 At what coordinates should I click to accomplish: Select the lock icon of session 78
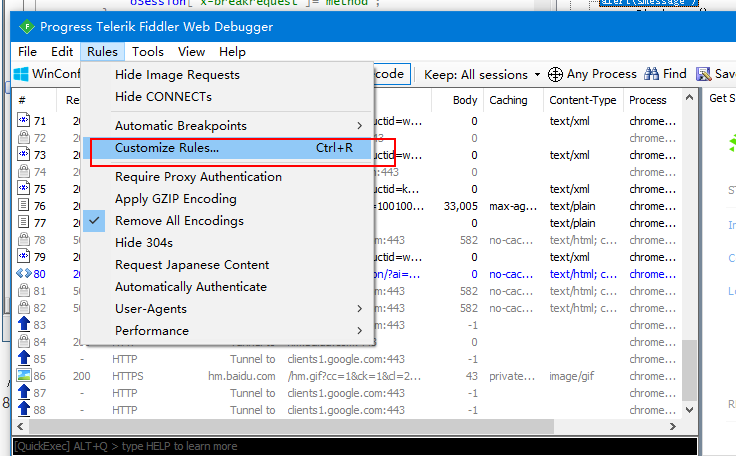point(23,239)
